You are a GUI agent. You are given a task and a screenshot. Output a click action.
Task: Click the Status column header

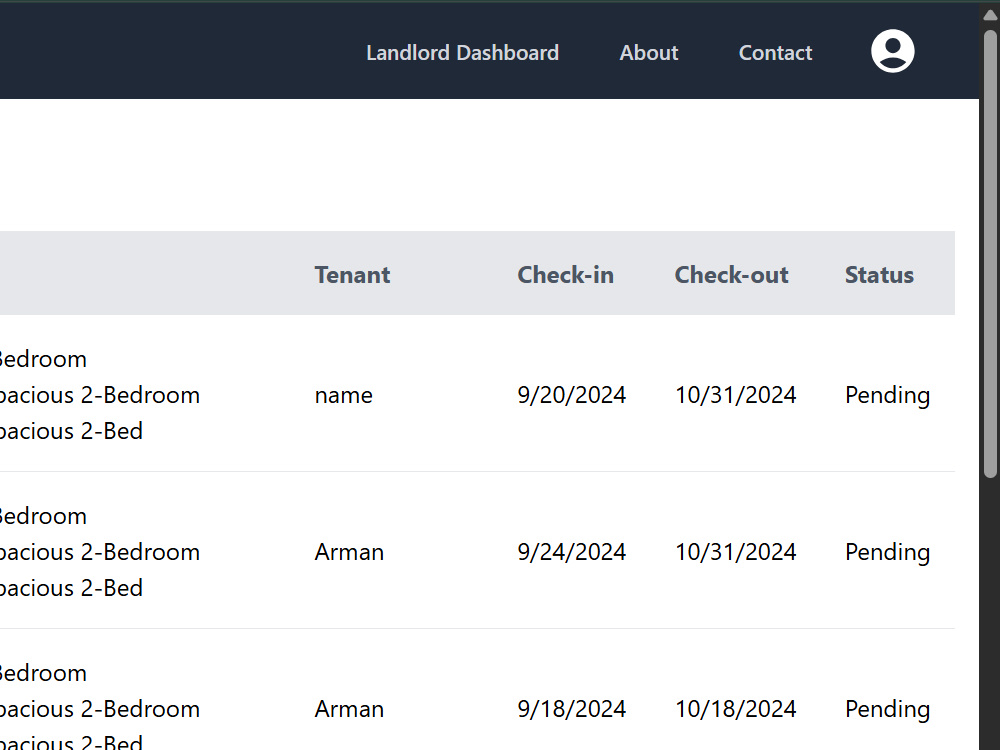tap(879, 275)
